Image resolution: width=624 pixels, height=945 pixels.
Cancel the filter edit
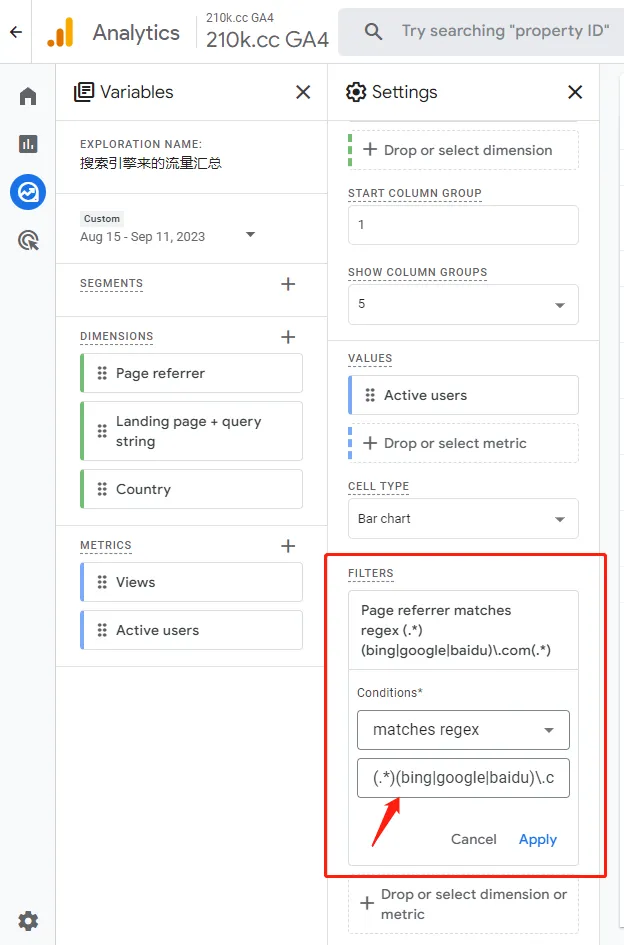473,839
